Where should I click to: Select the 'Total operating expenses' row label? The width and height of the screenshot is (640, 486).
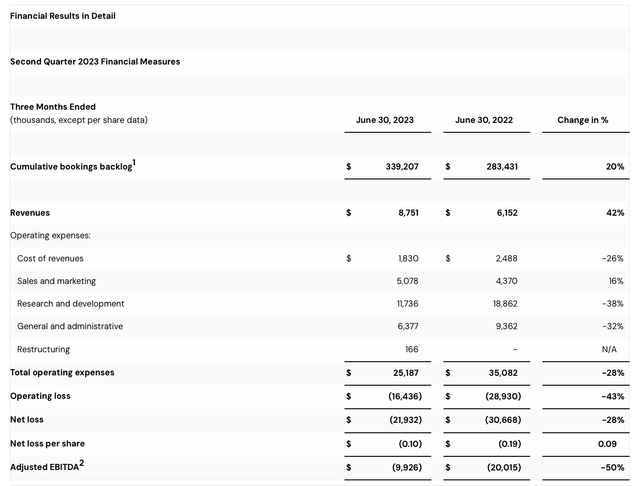pos(62,373)
